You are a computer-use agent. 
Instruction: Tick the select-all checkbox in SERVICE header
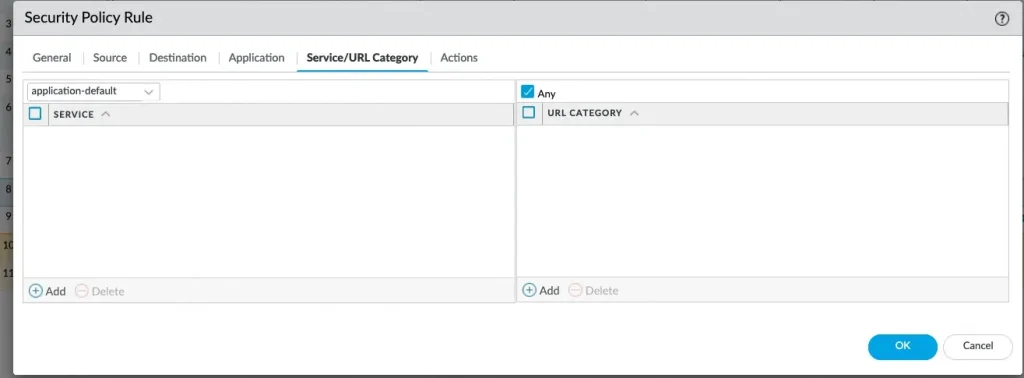(35, 114)
